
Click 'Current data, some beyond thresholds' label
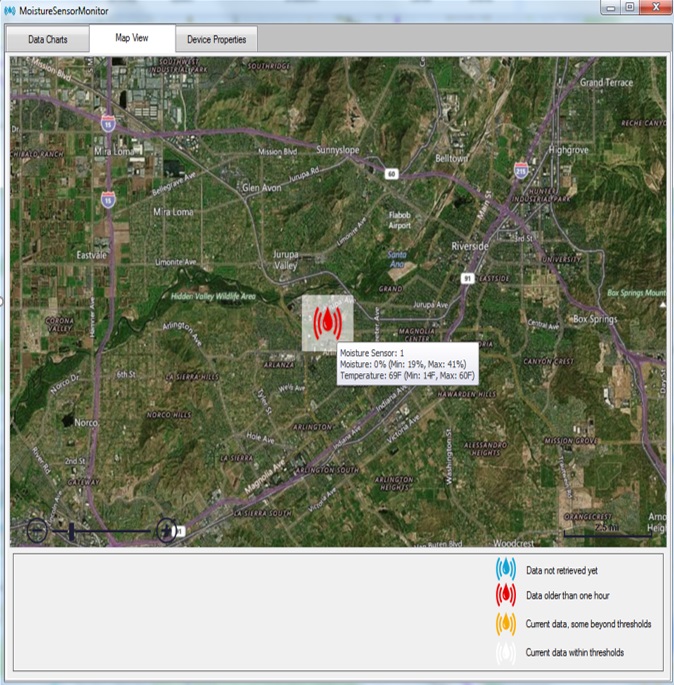point(588,624)
